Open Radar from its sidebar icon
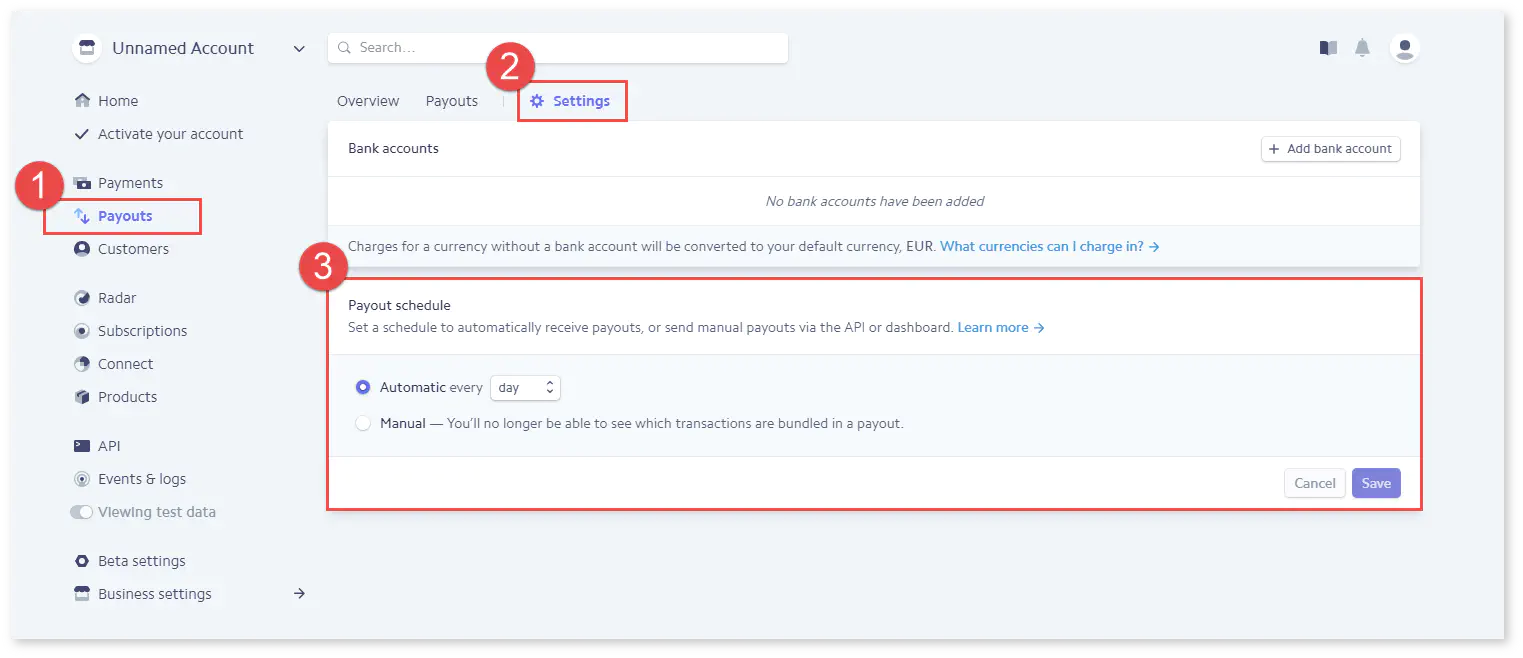Viewport: 1523px width, 658px height. tap(82, 298)
